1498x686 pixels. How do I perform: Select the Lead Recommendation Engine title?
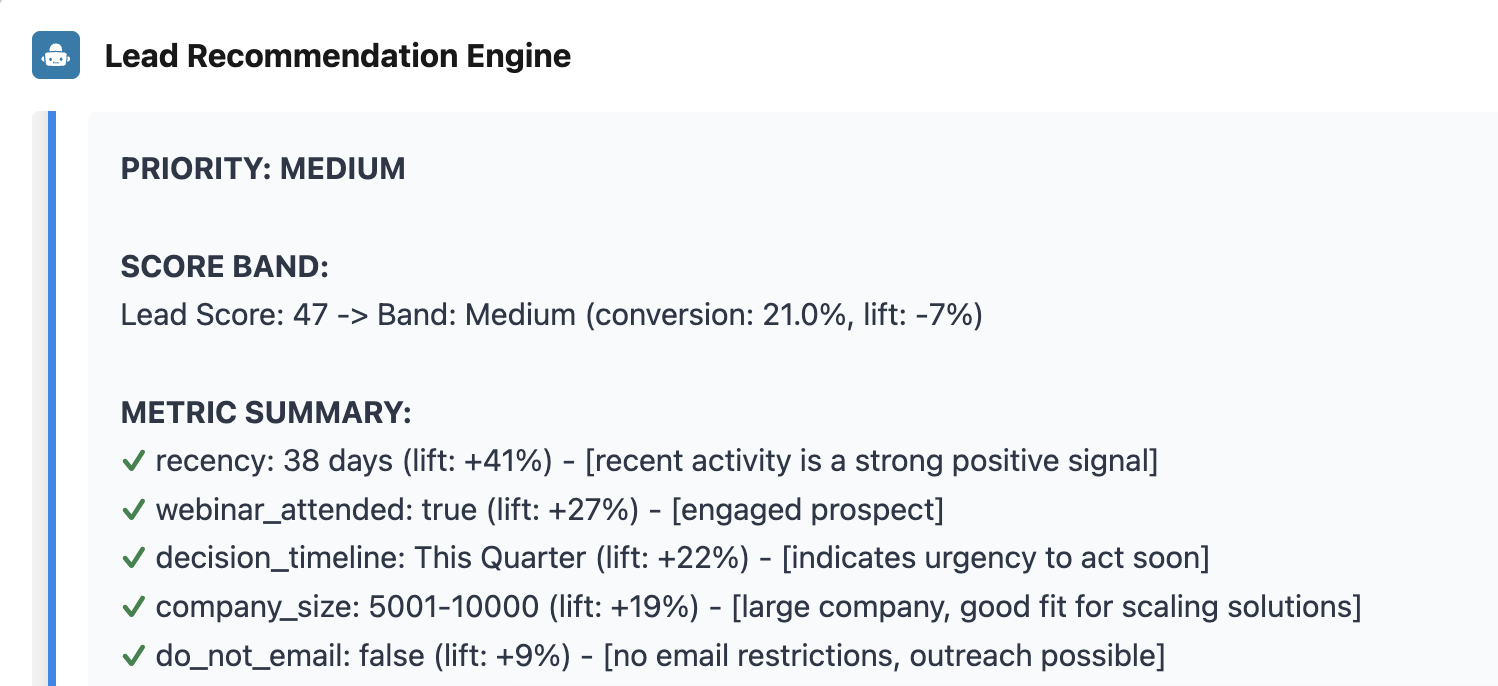[x=338, y=56]
